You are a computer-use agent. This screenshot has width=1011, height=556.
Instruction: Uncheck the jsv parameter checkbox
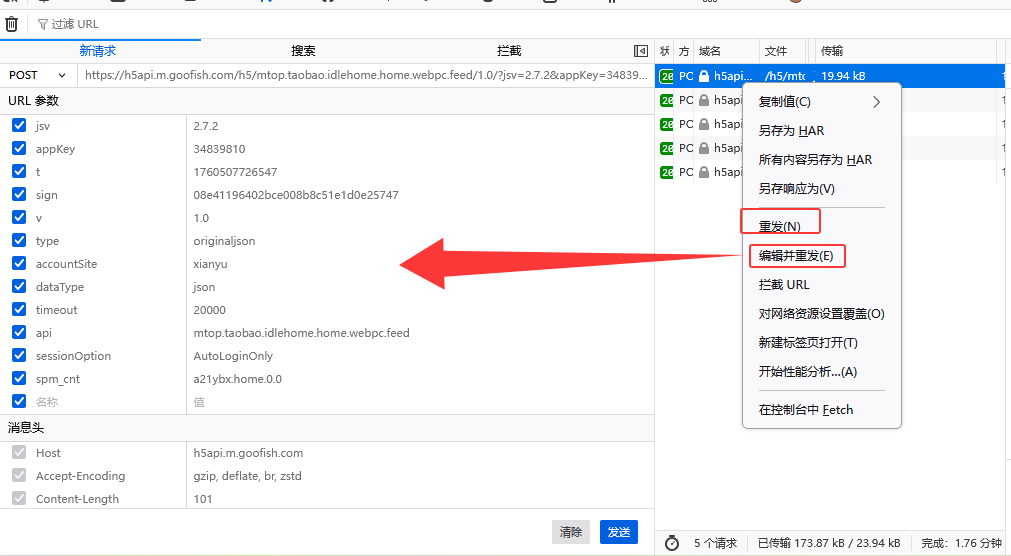pyautogui.click(x=18, y=126)
